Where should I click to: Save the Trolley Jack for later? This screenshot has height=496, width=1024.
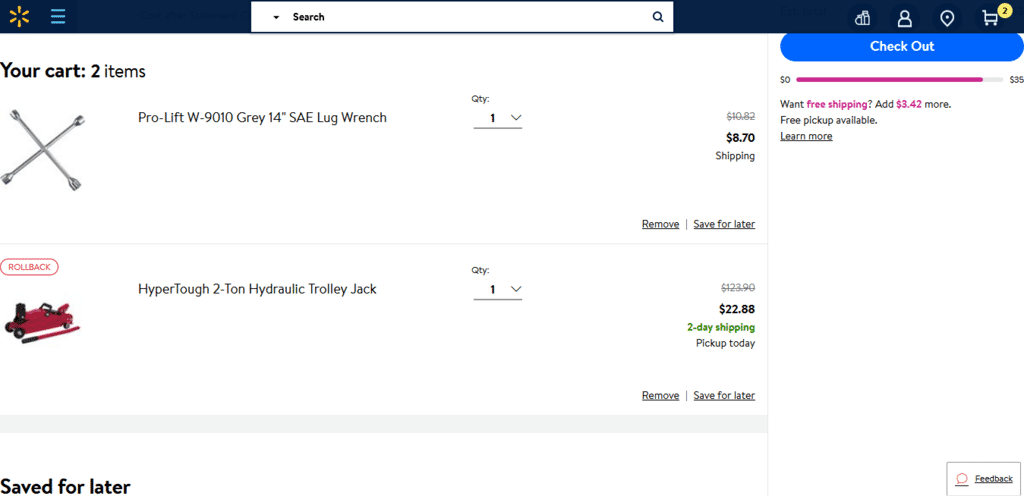[x=724, y=395]
